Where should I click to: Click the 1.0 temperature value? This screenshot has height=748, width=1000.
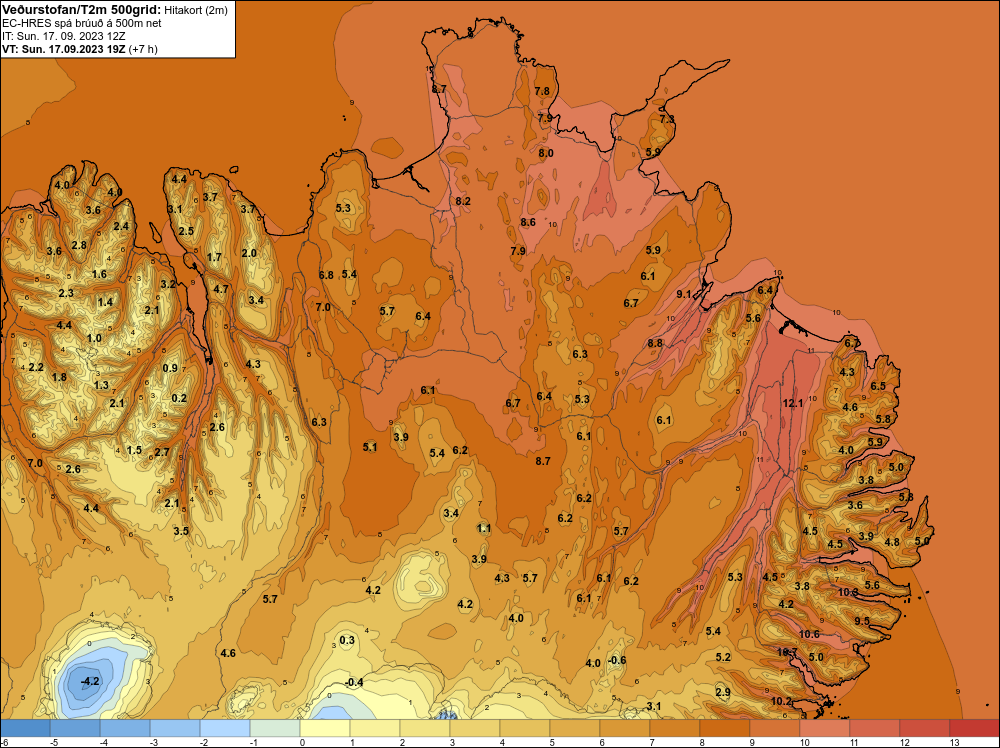94,338
